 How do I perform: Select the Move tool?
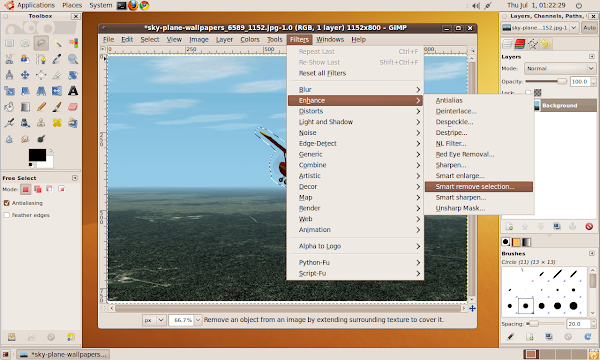25,75
